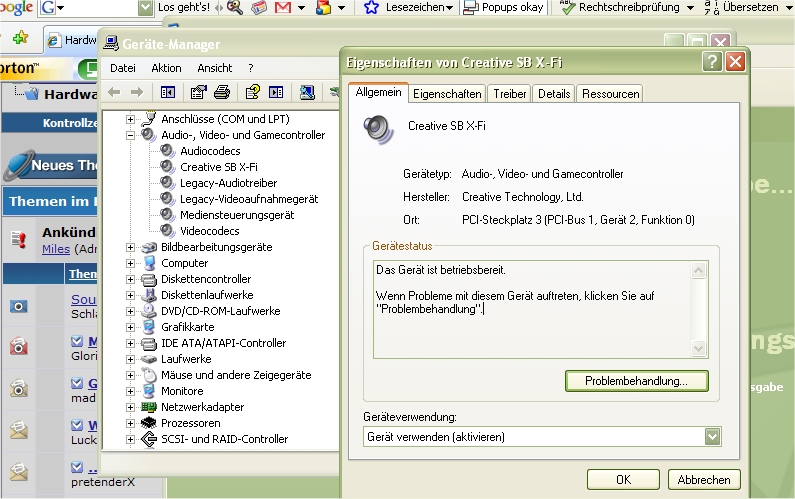Click the Gerätestatus scrollbar down arrow
795x499 pixels.
tap(700, 349)
